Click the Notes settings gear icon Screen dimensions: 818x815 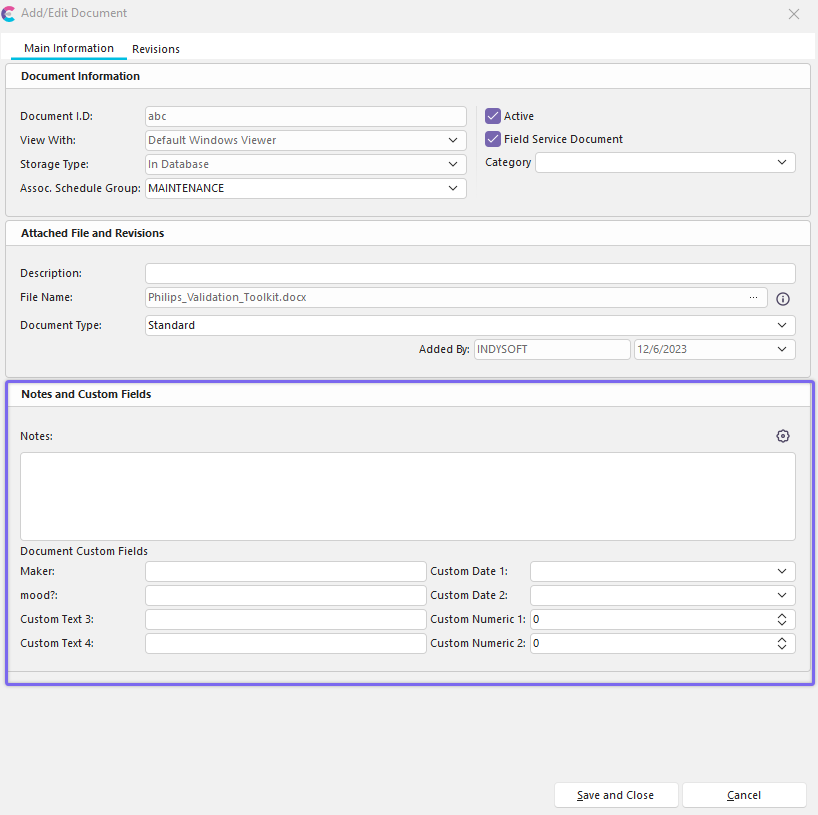pyautogui.click(x=782, y=436)
